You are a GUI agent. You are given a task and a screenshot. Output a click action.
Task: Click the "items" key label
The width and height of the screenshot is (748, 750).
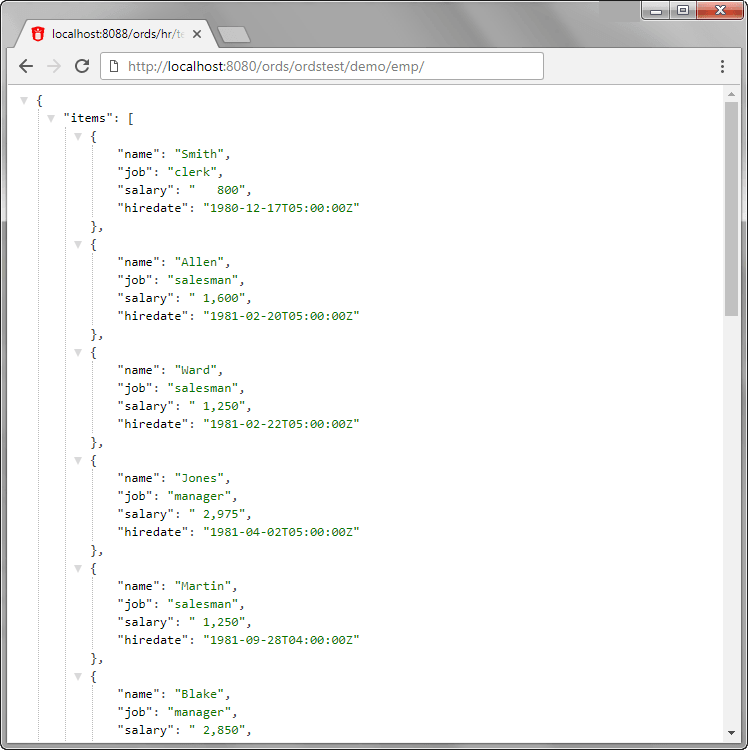point(88,118)
